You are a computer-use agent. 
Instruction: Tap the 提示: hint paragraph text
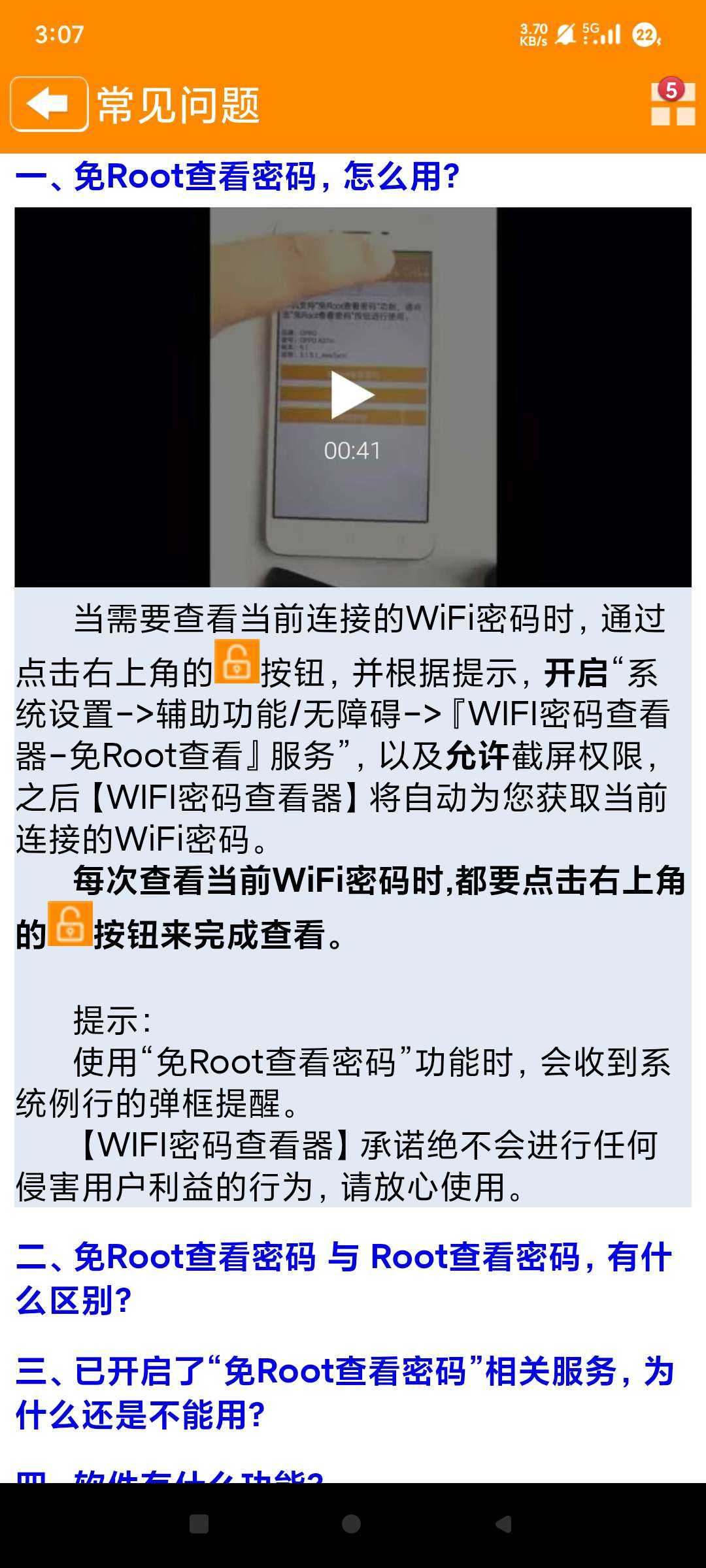coord(112,1020)
